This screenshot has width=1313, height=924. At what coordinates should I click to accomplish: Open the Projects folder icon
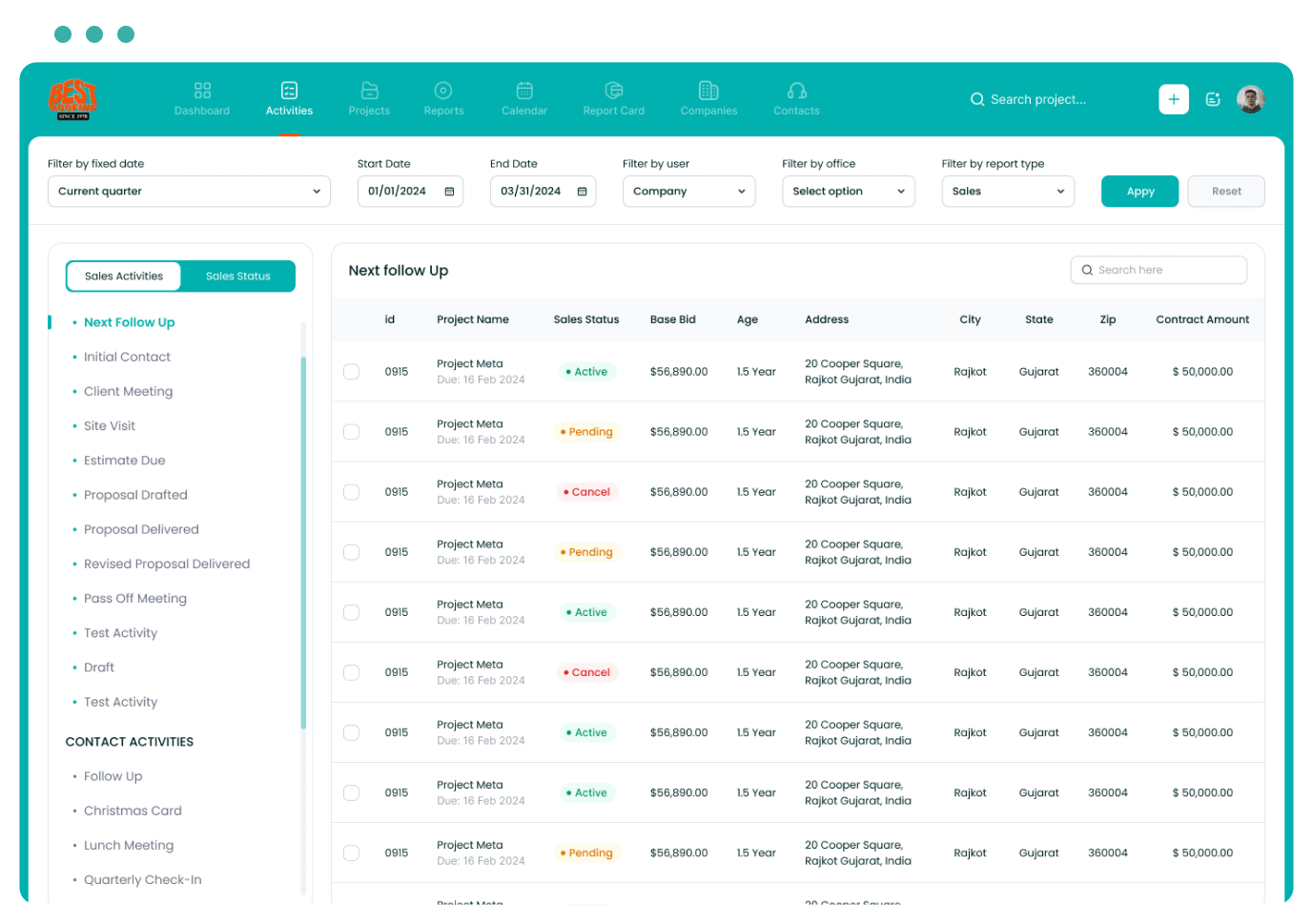369,91
